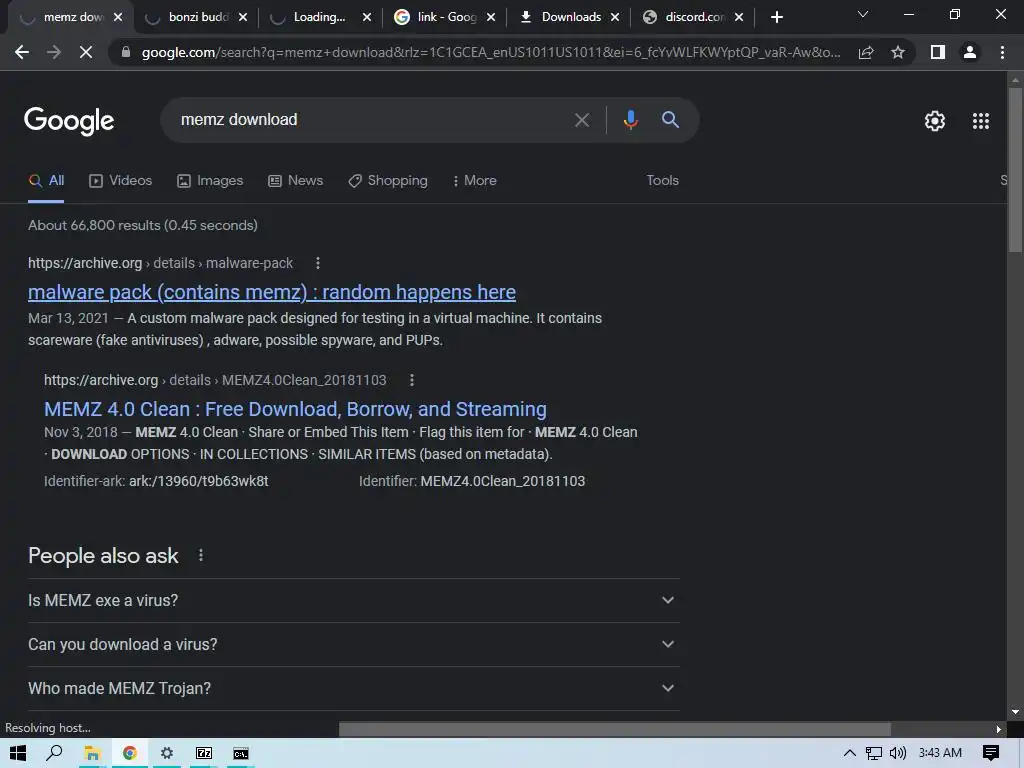Open network icon in system tray
1024x768 pixels.
(874, 754)
